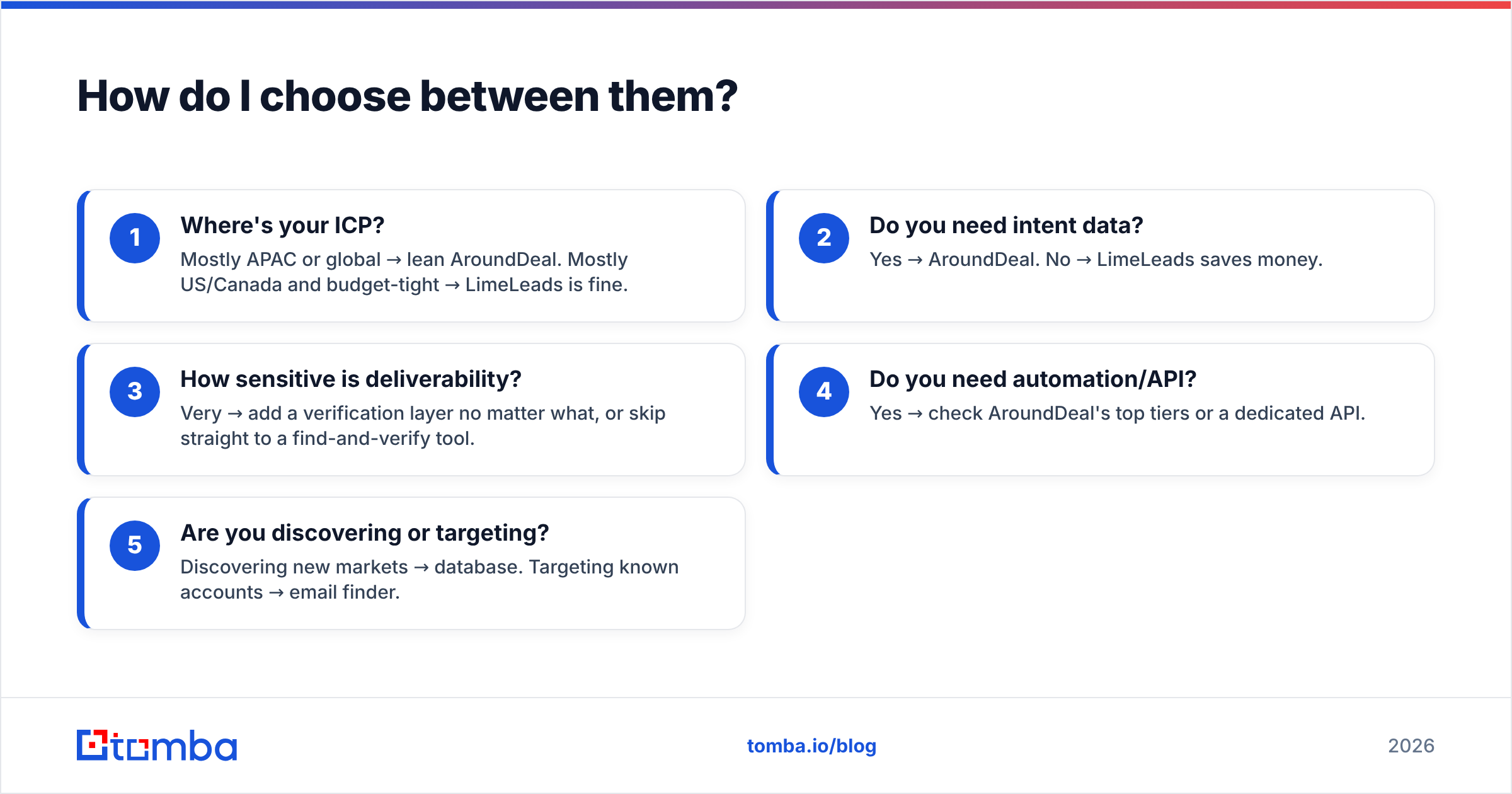Click the gradient color bar at top
Screen dimensions: 1512x794
pyautogui.click(x=756, y=4)
